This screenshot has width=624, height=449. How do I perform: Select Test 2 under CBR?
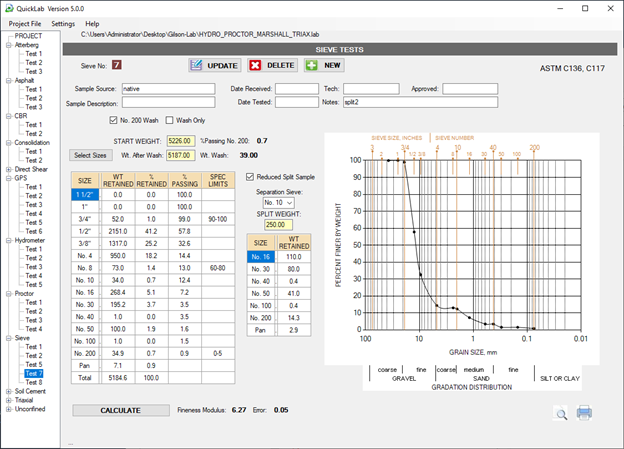tap(34, 134)
